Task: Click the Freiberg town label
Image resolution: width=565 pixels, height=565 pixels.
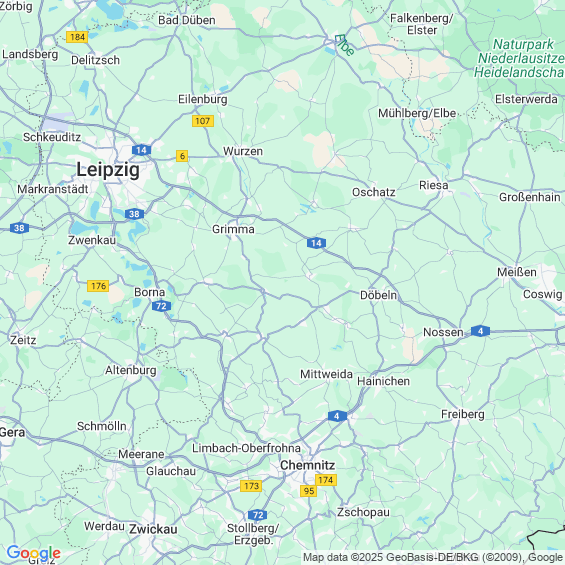Action: 463,414
